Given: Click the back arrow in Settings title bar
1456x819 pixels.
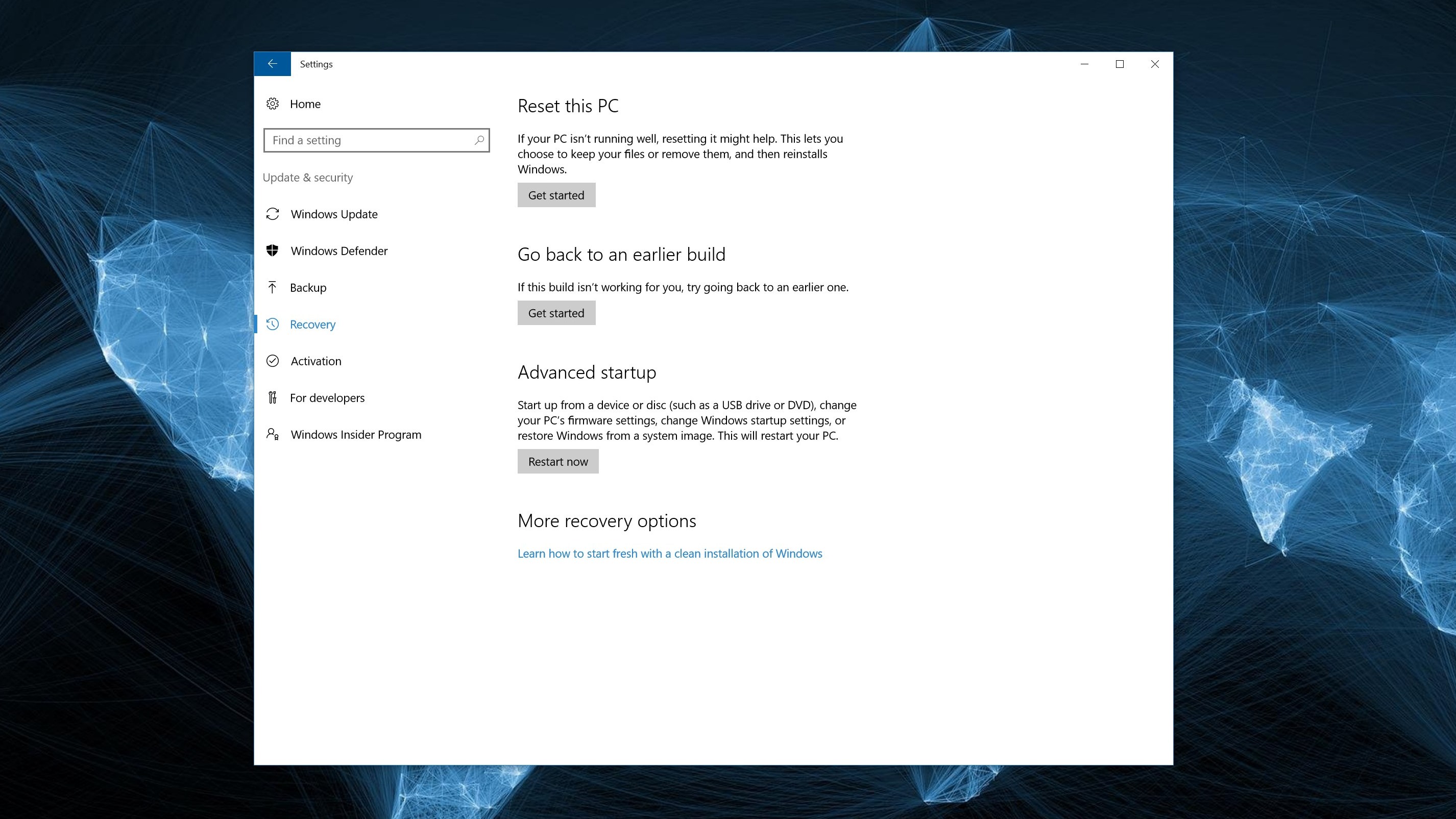Looking at the screenshot, I should [273, 64].
